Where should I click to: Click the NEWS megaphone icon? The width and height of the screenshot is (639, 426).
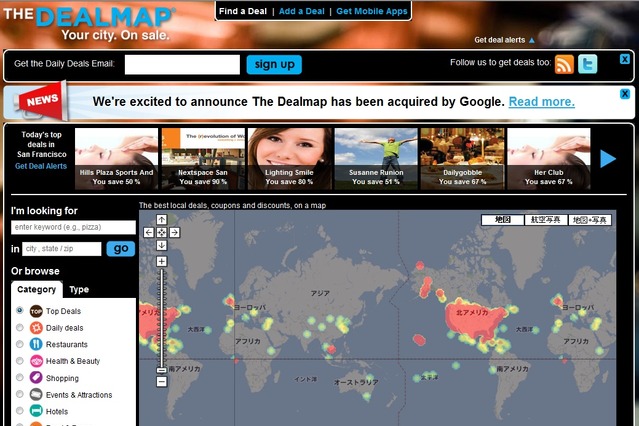pyautogui.click(x=41, y=101)
